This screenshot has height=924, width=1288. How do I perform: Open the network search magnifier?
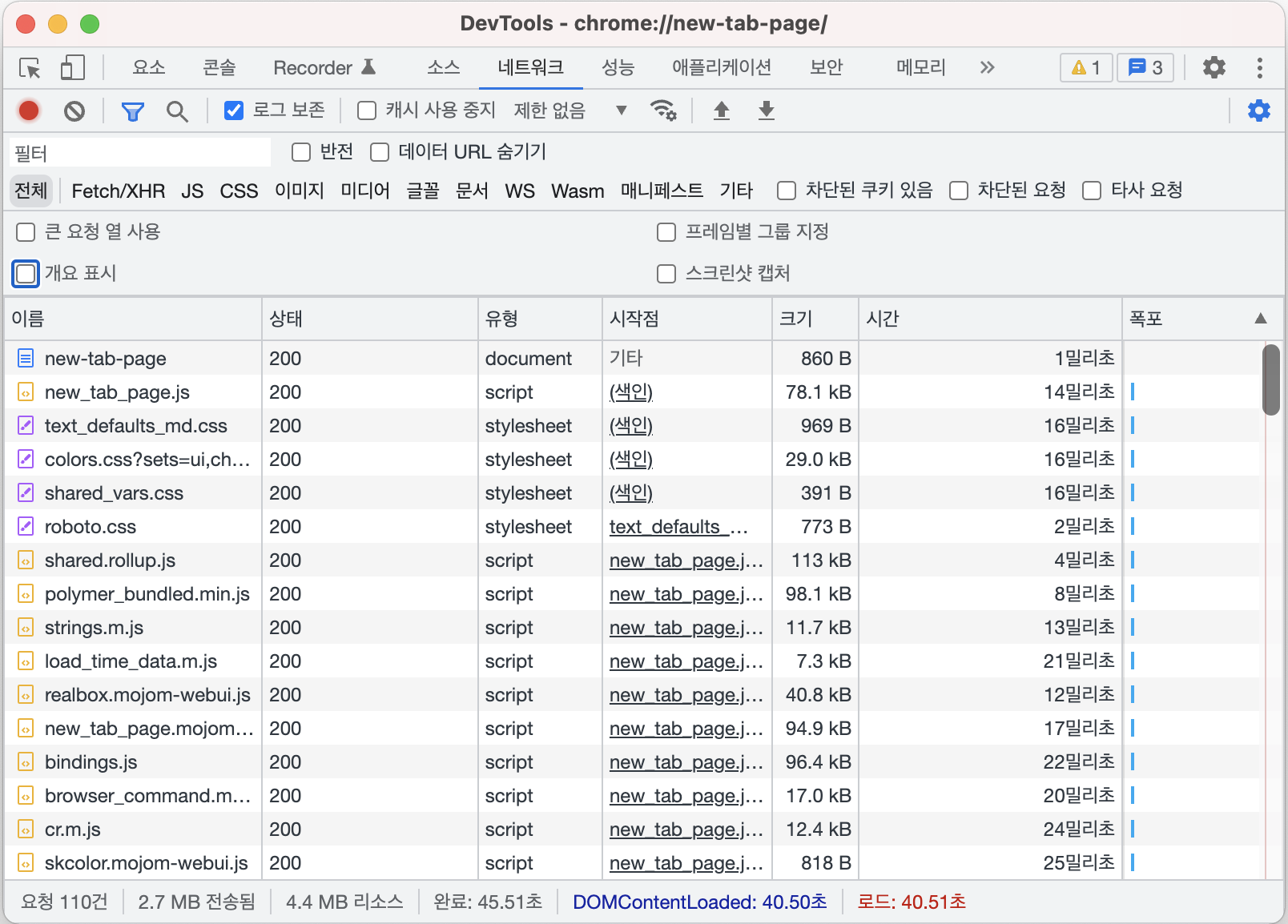177,110
